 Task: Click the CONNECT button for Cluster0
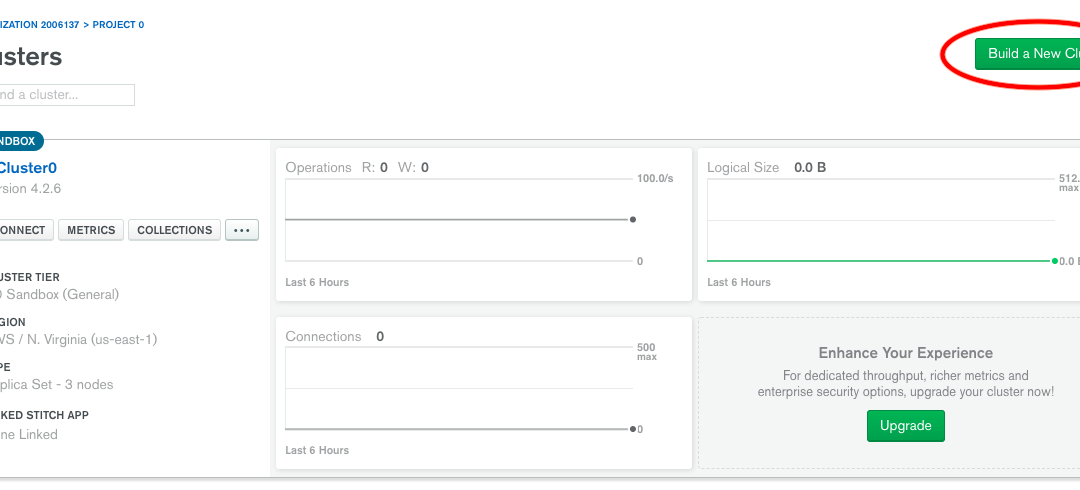pyautogui.click(x=24, y=230)
